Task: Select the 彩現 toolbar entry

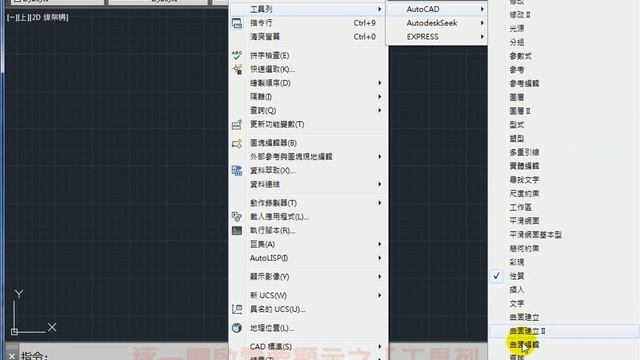Action: pyautogui.click(x=516, y=262)
